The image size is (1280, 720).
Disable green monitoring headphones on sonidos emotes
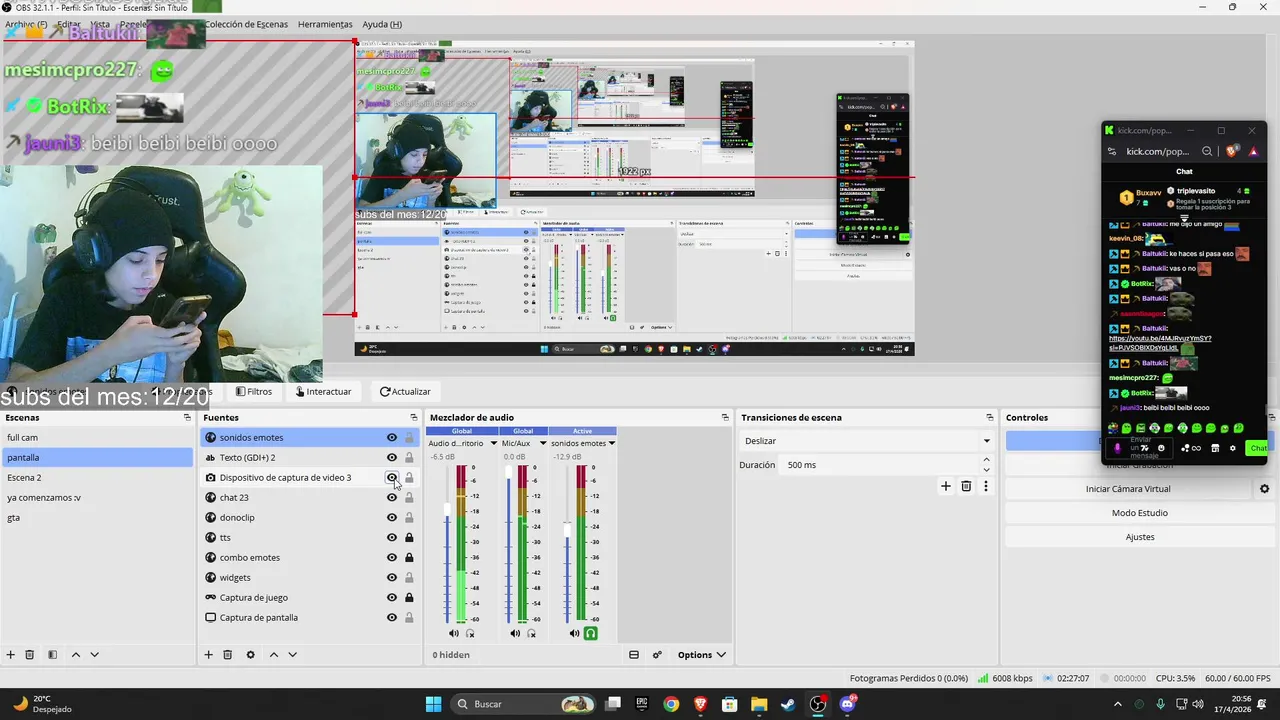pyautogui.click(x=591, y=633)
